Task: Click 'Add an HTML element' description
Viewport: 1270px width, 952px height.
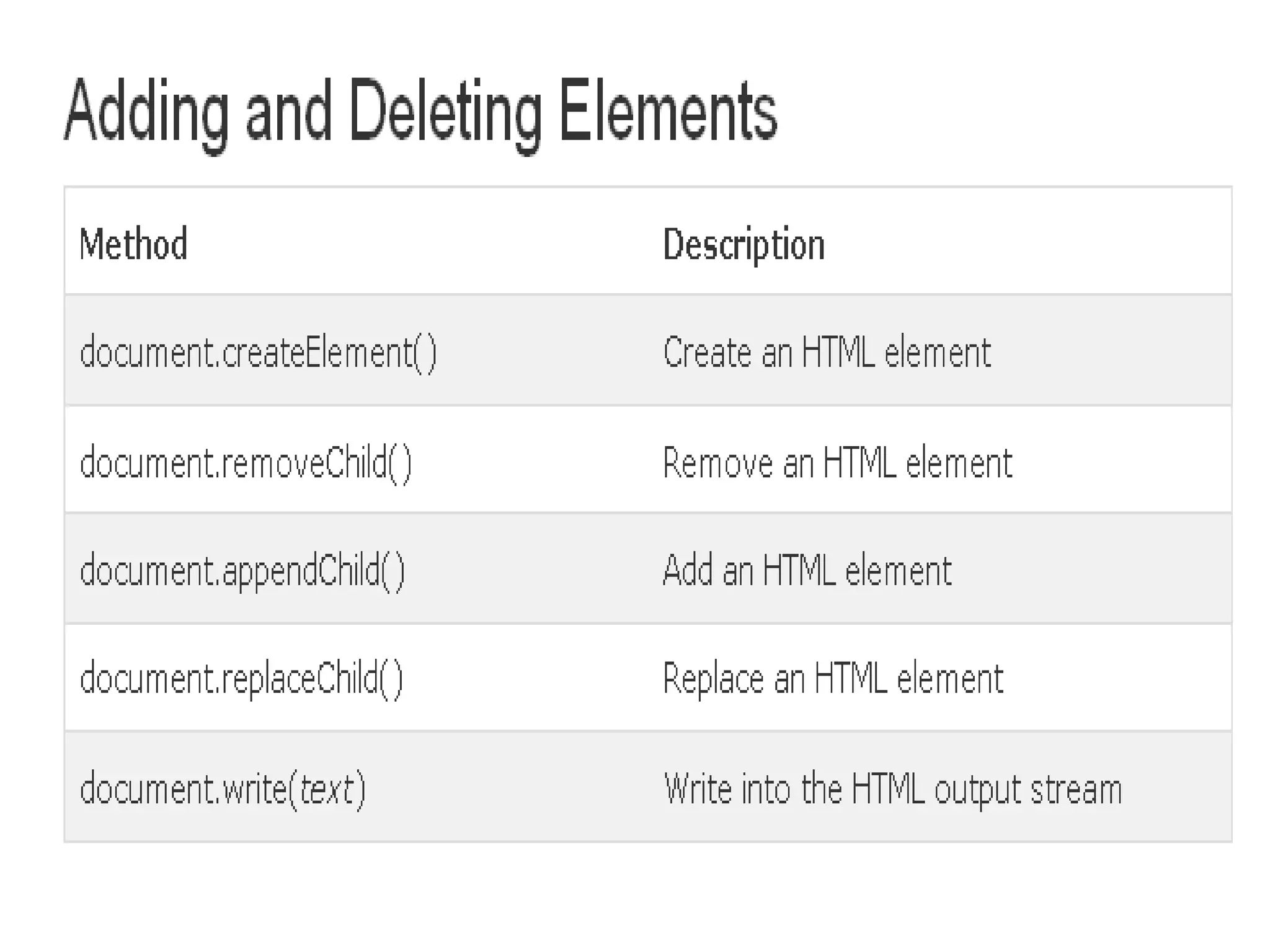Action: pos(807,570)
